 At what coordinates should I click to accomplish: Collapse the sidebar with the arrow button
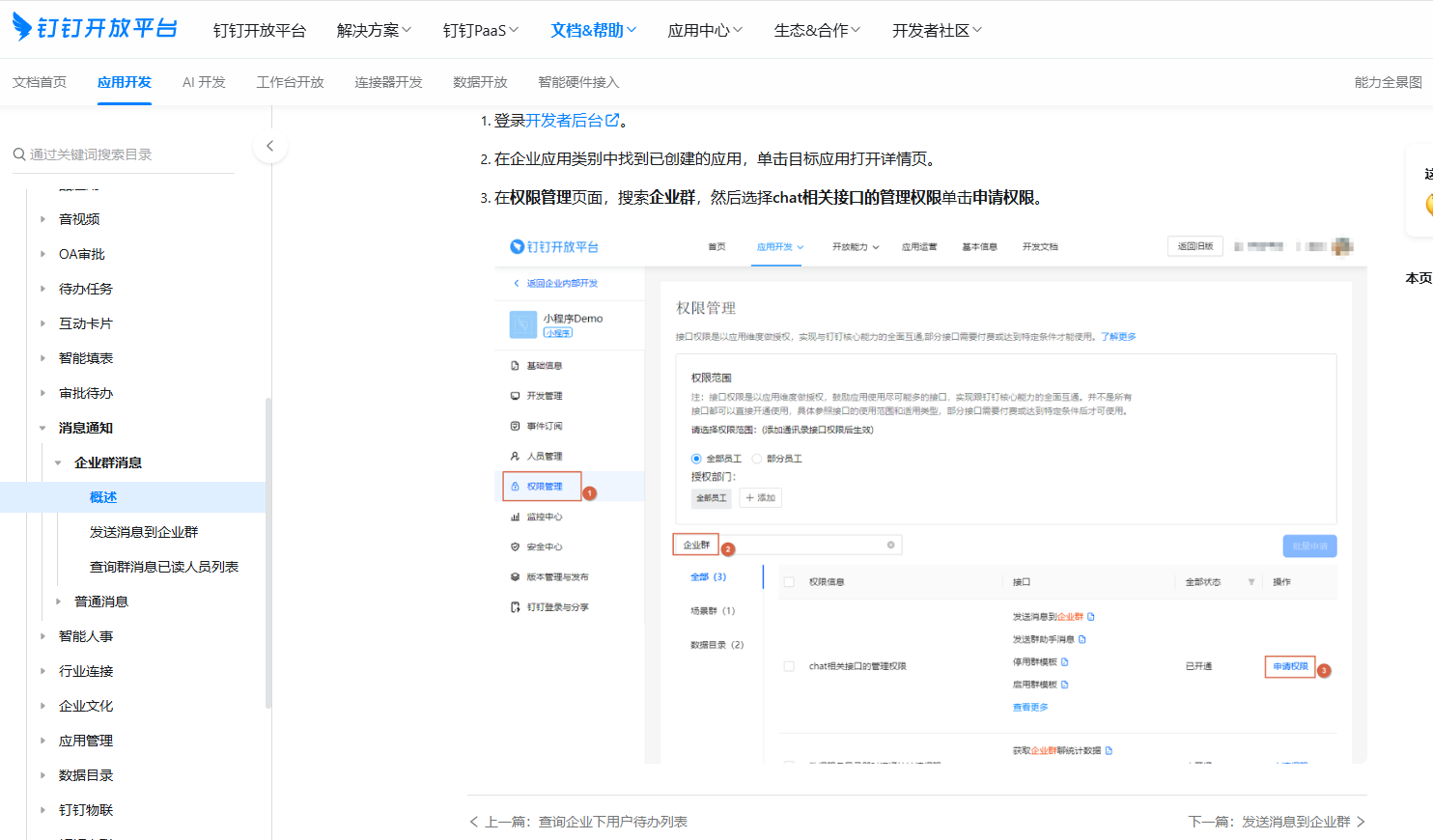point(270,147)
